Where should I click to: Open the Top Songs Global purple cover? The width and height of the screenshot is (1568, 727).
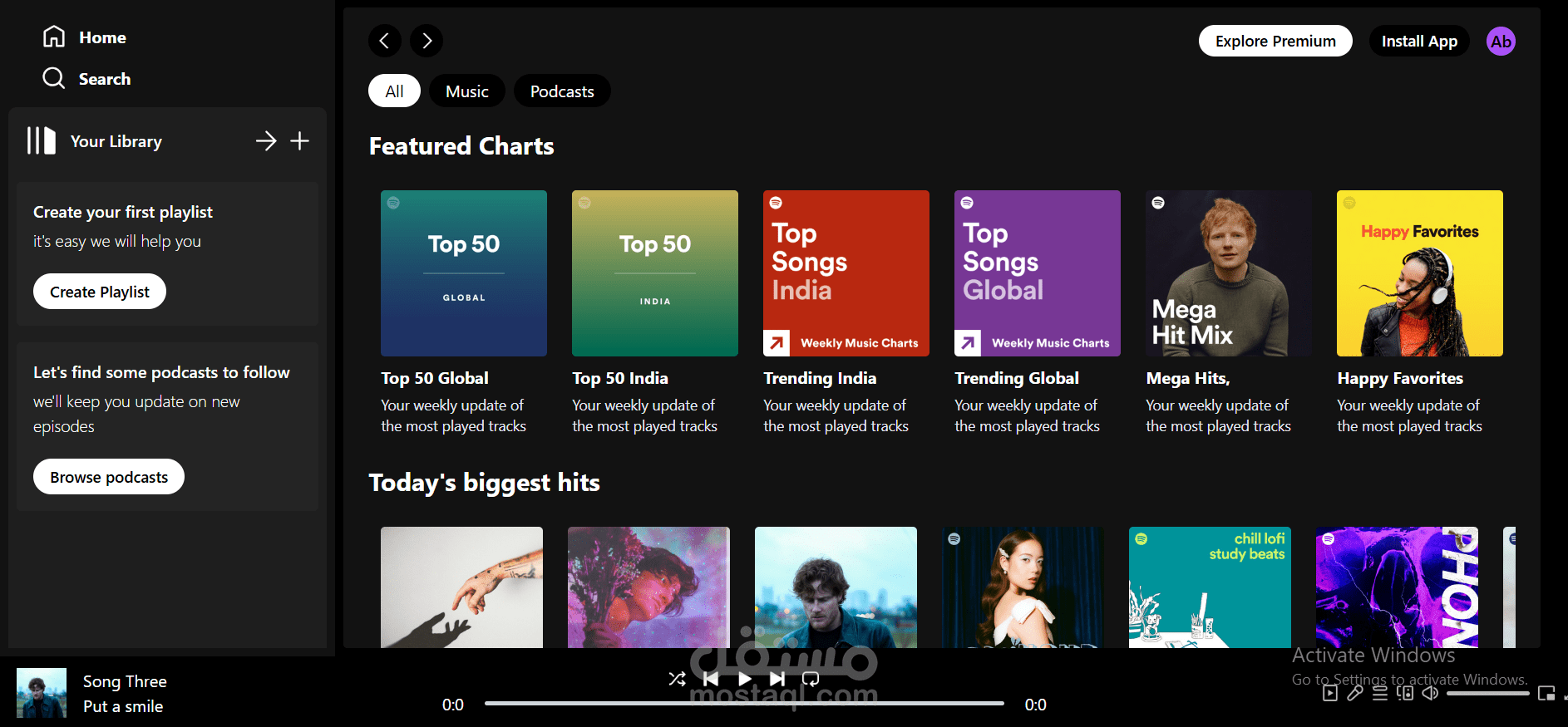click(x=1038, y=273)
